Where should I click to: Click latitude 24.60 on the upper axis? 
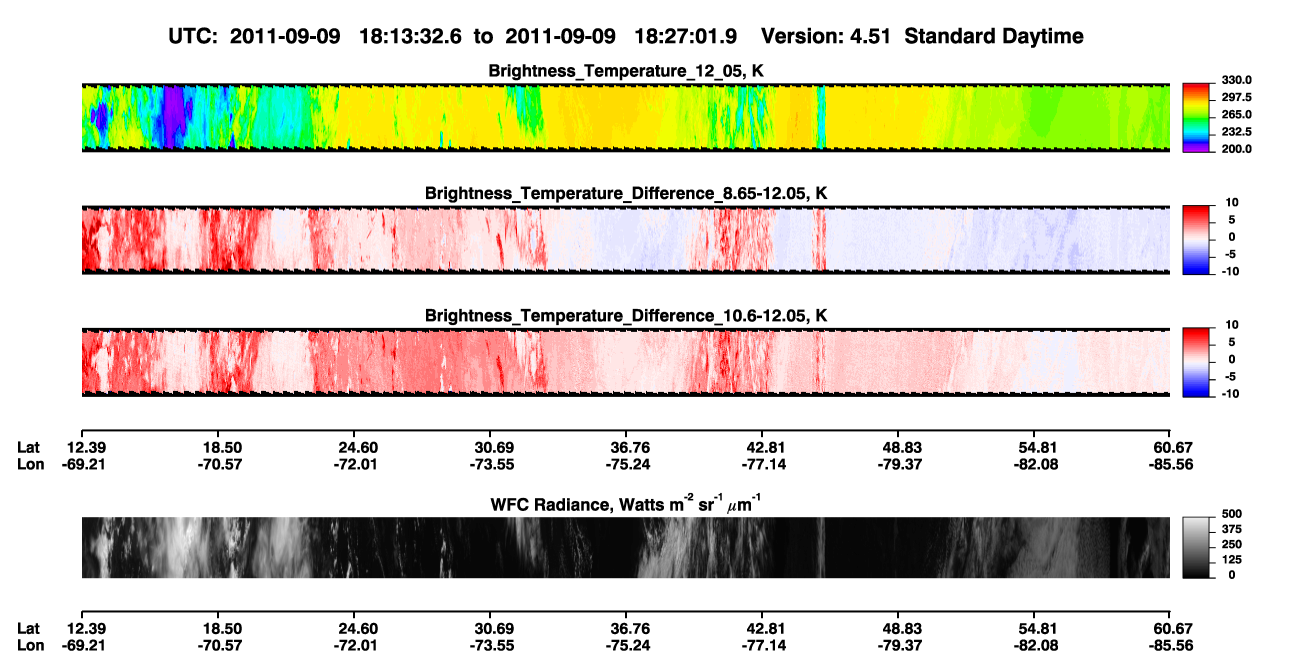point(358,448)
